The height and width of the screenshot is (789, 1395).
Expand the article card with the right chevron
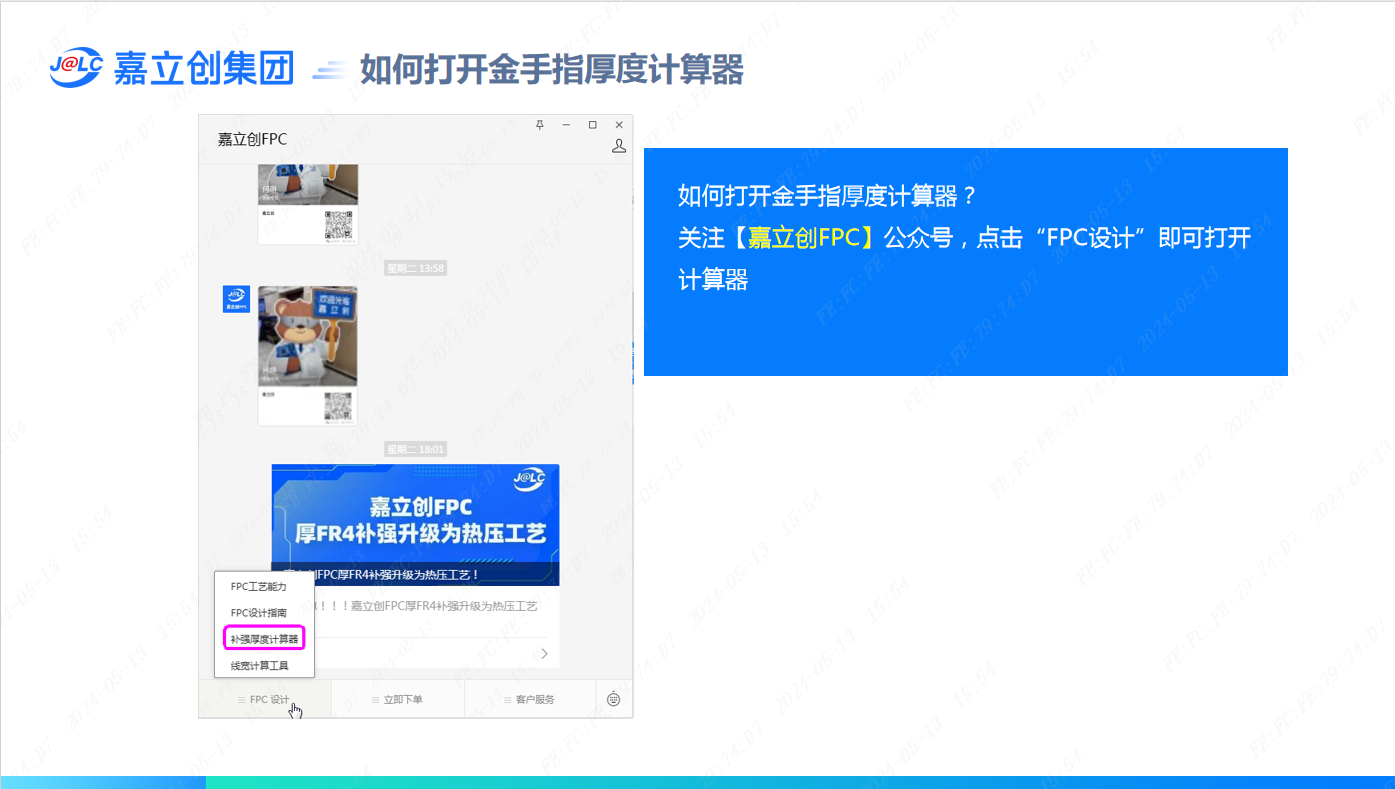click(x=544, y=653)
